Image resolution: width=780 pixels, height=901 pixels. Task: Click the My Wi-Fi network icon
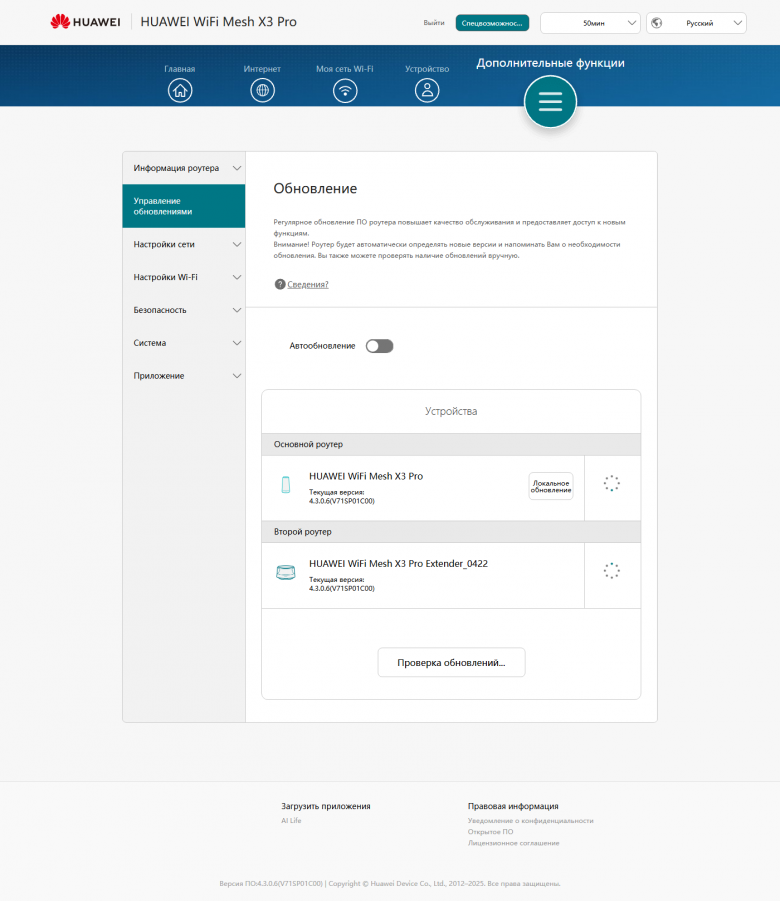click(x=345, y=90)
